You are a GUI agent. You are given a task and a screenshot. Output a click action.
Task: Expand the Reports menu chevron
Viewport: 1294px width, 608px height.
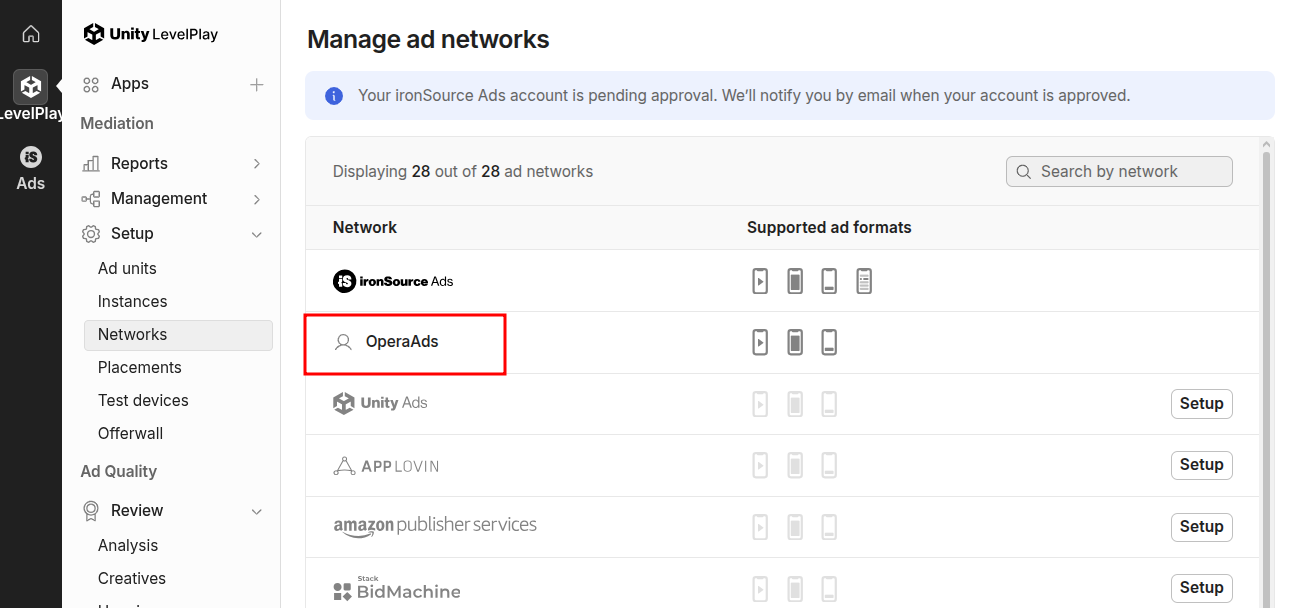(257, 164)
